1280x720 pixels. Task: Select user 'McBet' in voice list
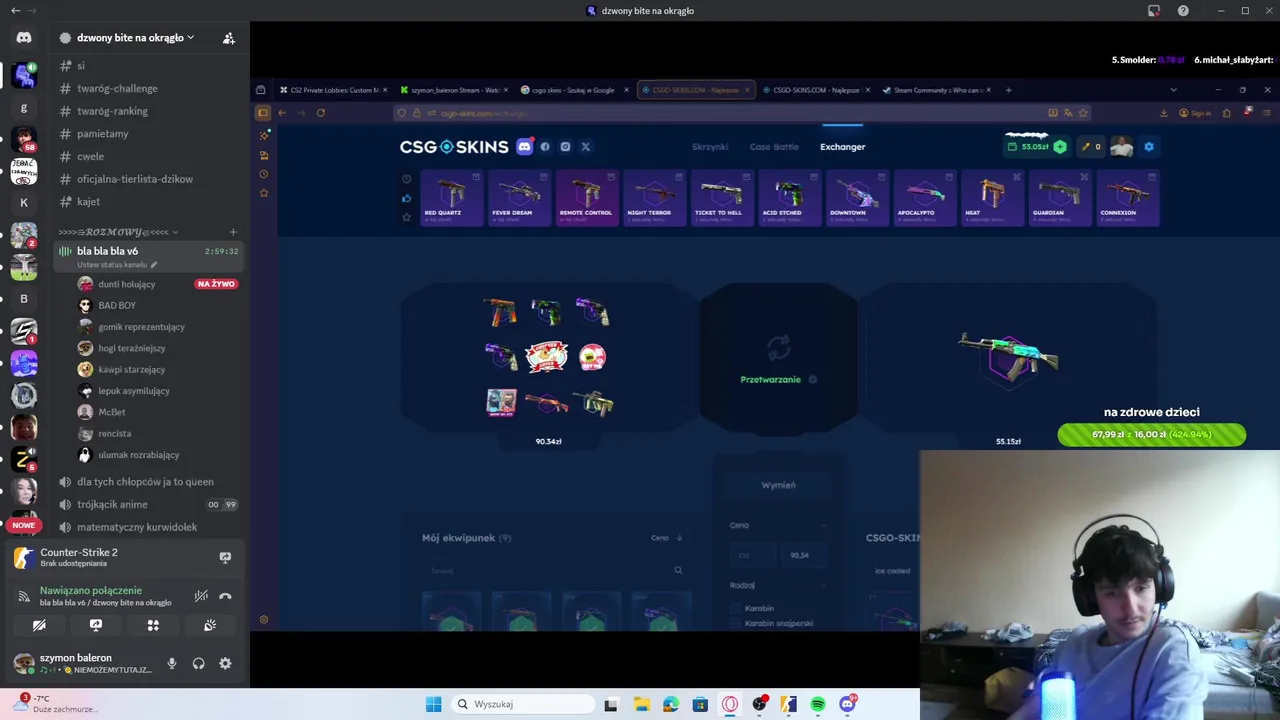coord(112,412)
